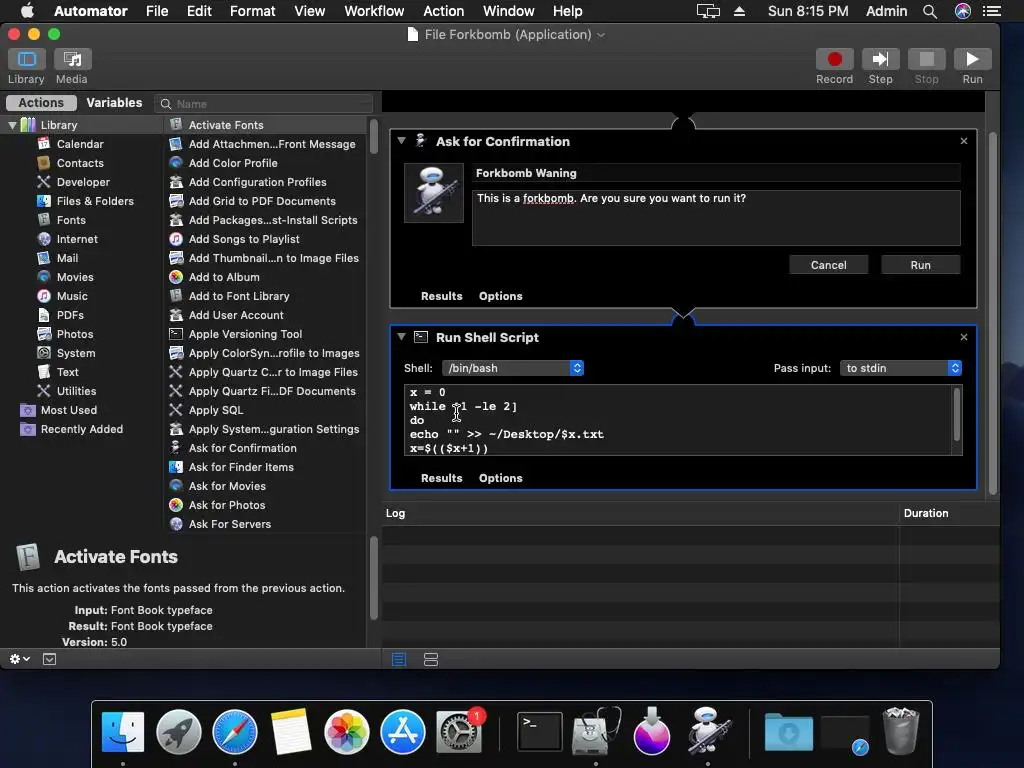Select System category in Library
The height and width of the screenshot is (768, 1024).
(x=76, y=353)
